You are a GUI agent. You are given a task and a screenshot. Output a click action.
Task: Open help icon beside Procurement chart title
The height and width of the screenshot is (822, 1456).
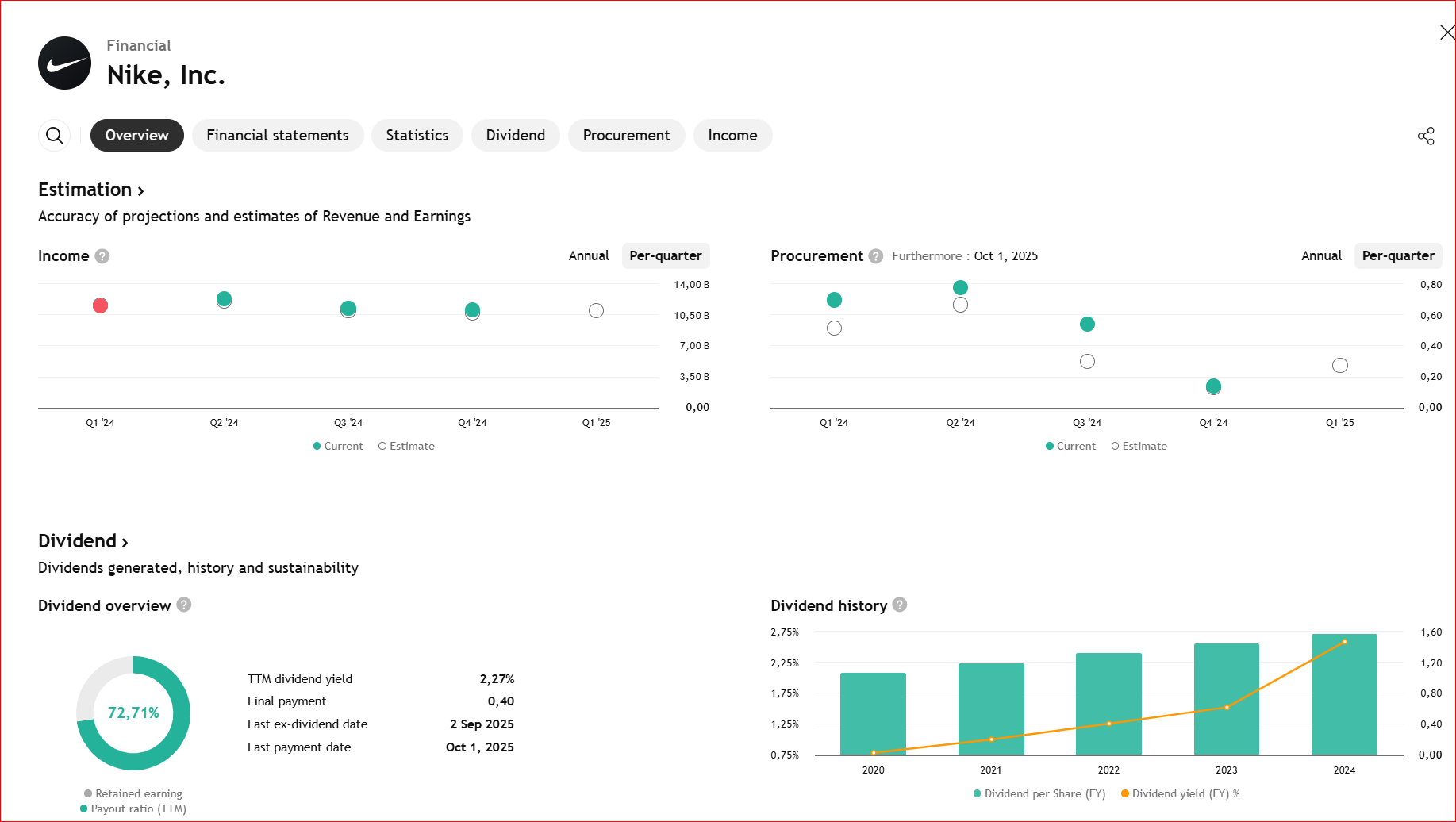pyautogui.click(x=875, y=256)
